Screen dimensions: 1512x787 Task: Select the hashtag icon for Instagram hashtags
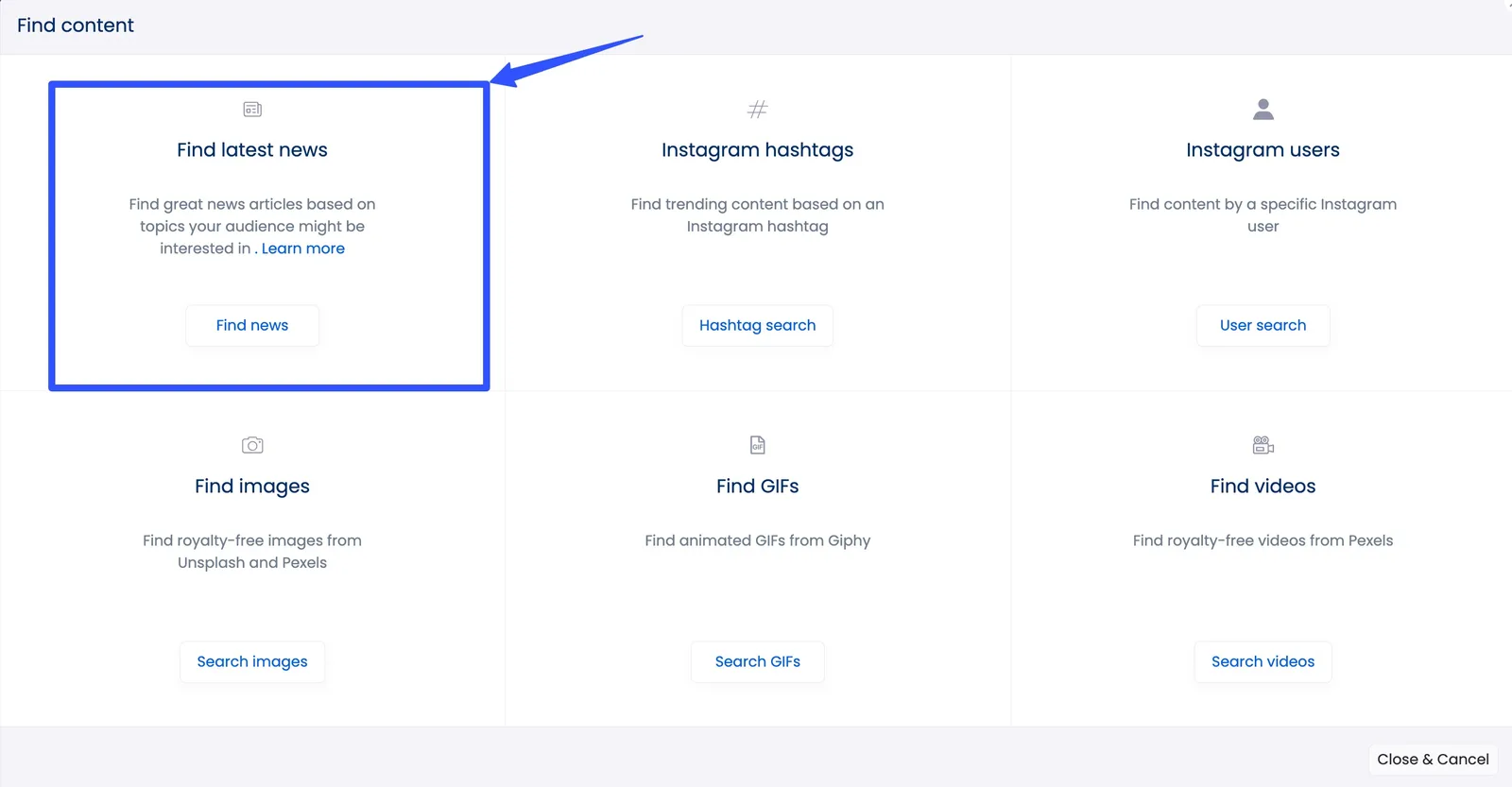point(757,109)
